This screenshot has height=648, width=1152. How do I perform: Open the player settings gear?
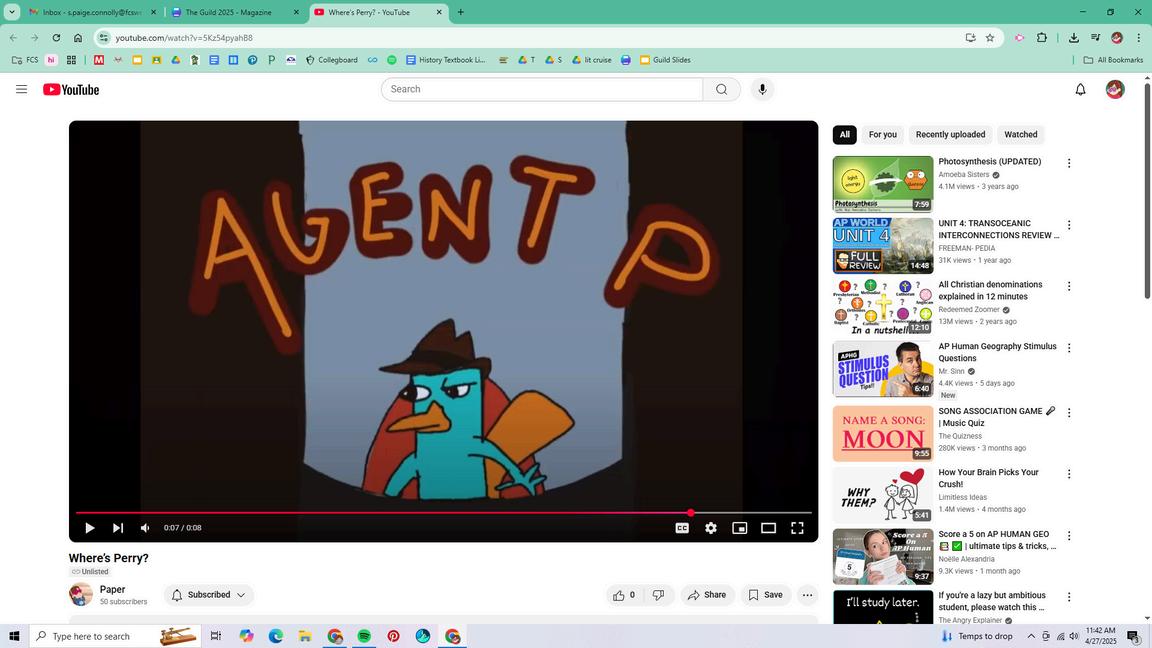pos(710,528)
